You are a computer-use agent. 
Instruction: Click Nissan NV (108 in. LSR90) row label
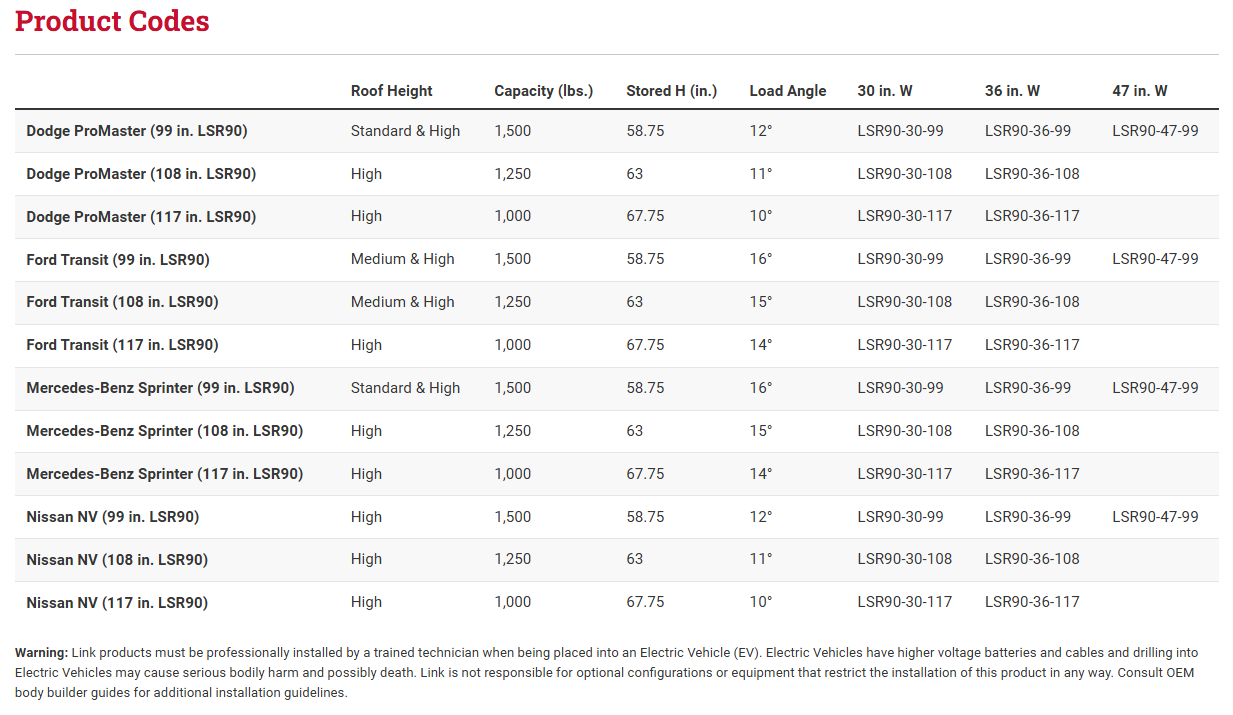point(117,559)
